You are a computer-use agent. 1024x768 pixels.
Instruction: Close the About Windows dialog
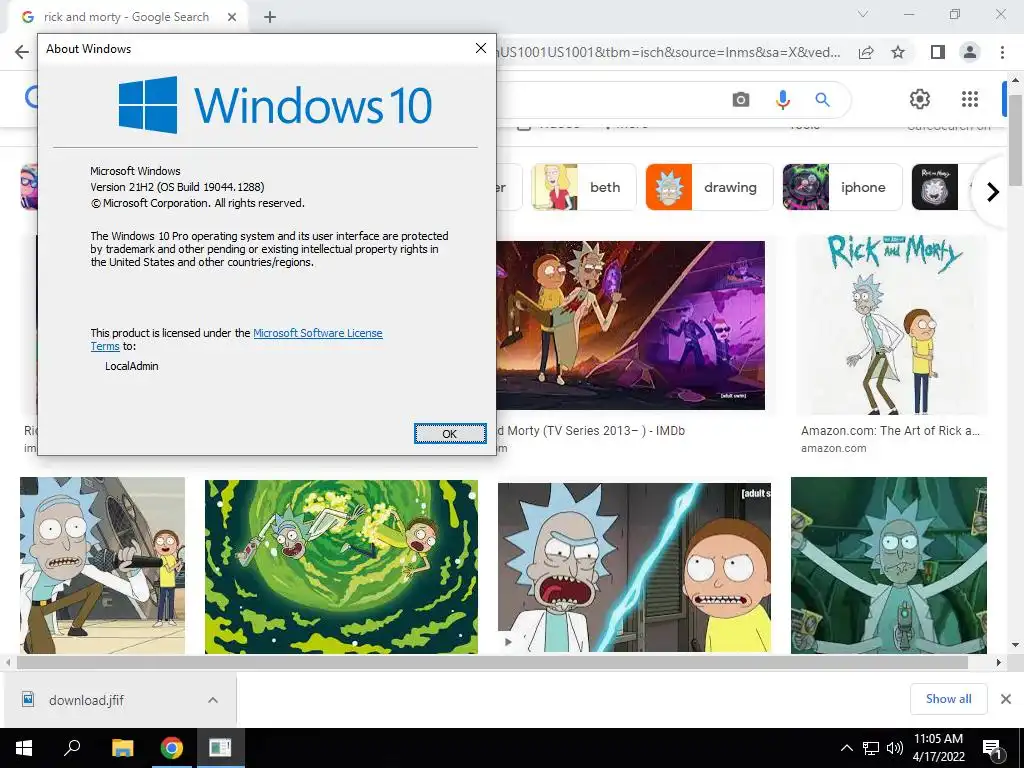481,48
